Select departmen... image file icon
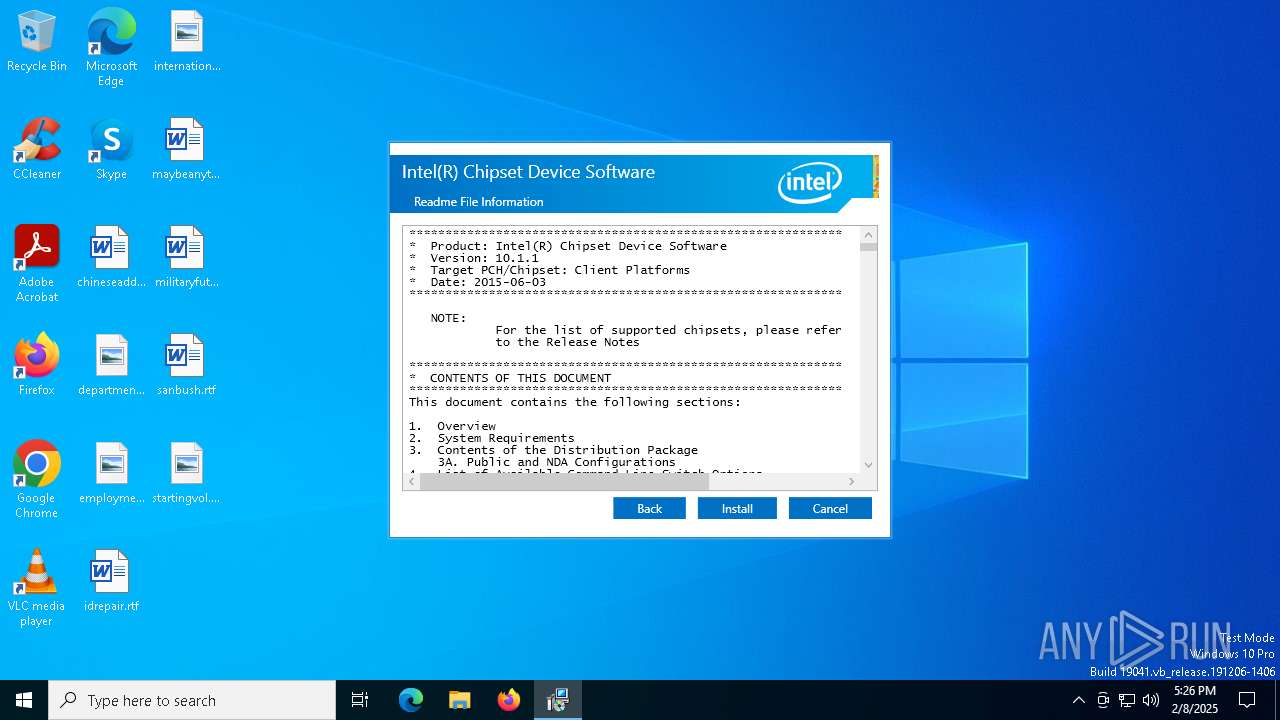 pyautogui.click(x=111, y=366)
